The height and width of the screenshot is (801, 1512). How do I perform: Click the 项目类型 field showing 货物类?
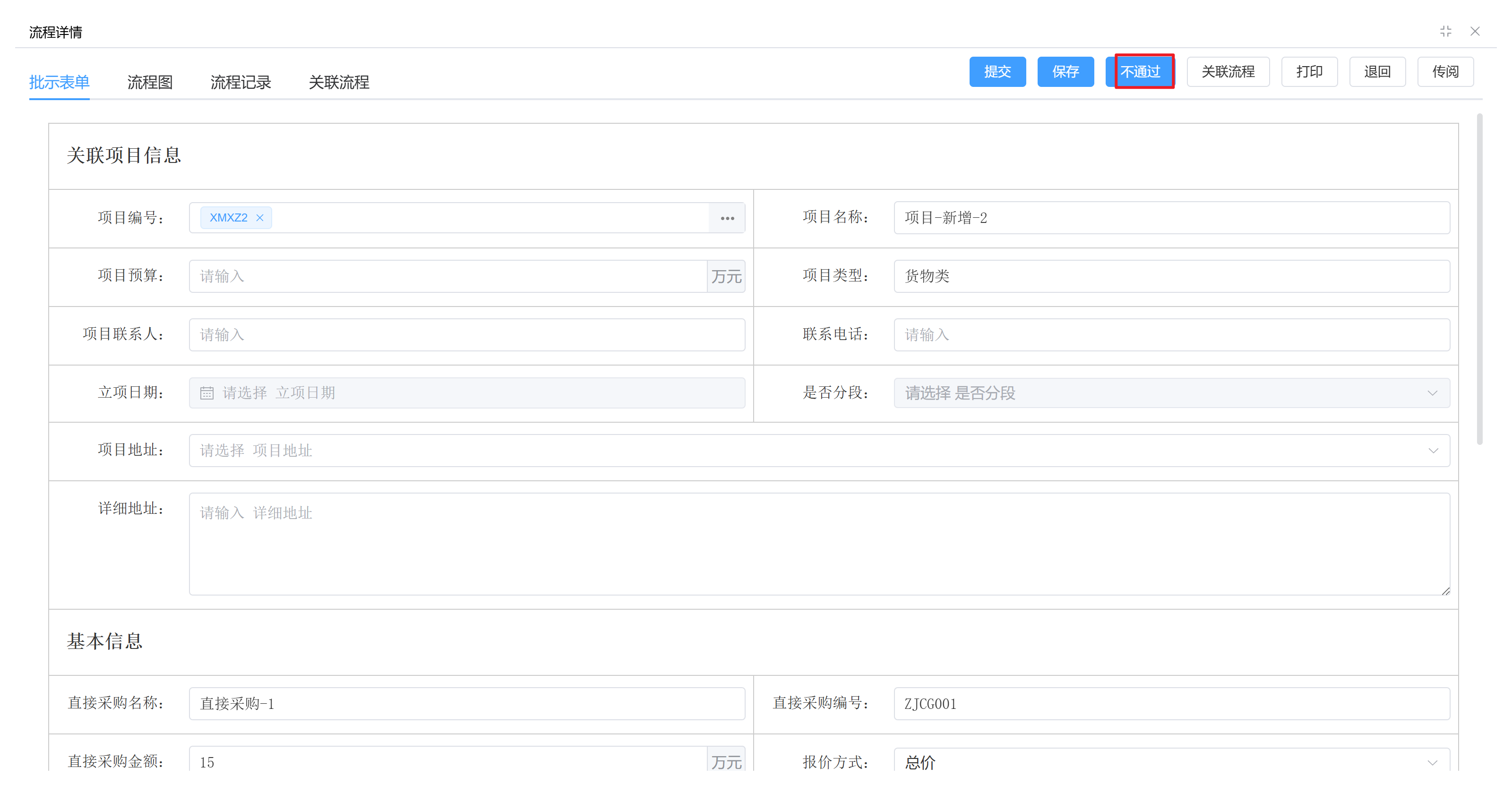[1172, 276]
